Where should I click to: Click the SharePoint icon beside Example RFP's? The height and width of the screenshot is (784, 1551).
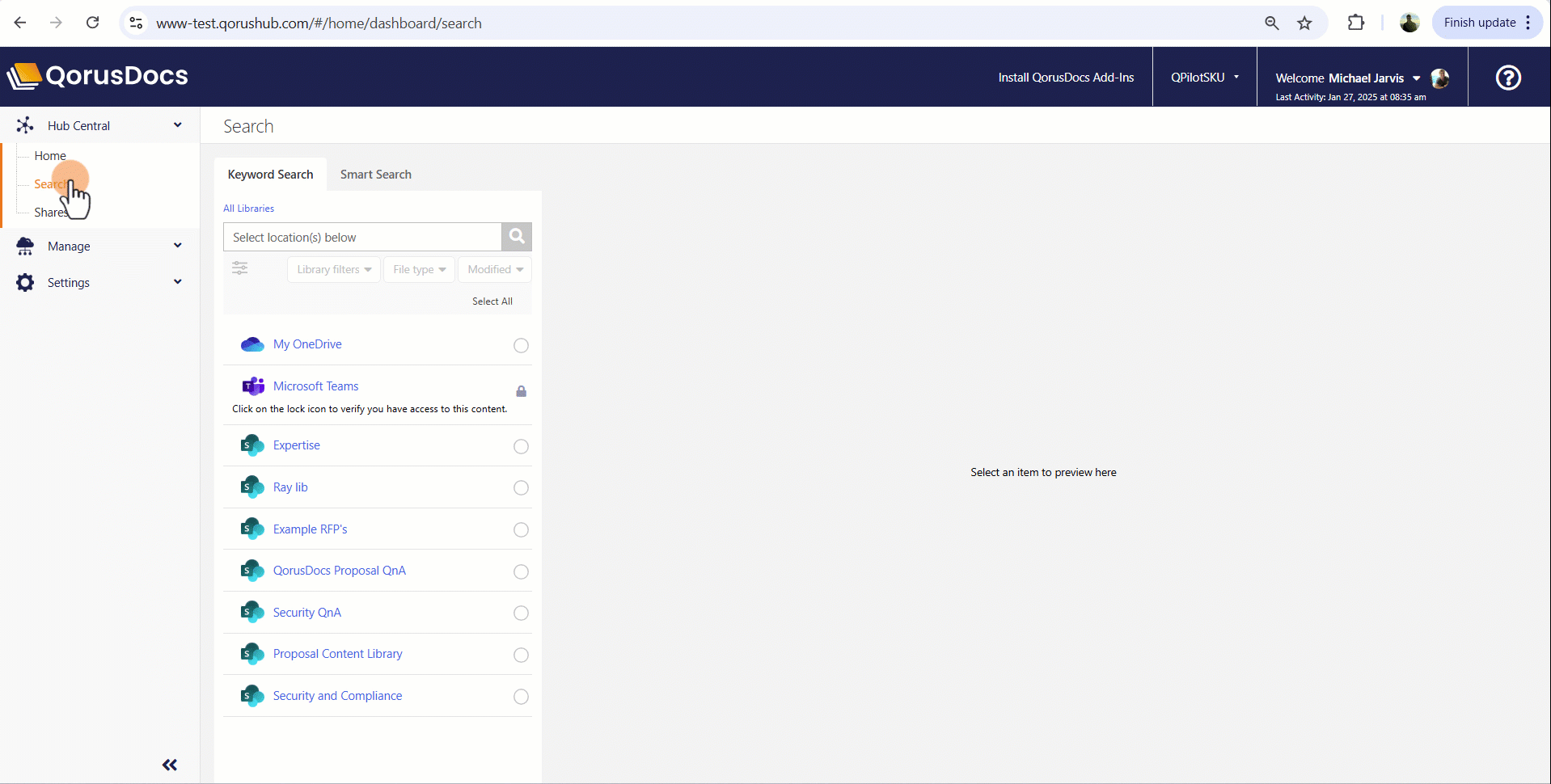[252, 529]
